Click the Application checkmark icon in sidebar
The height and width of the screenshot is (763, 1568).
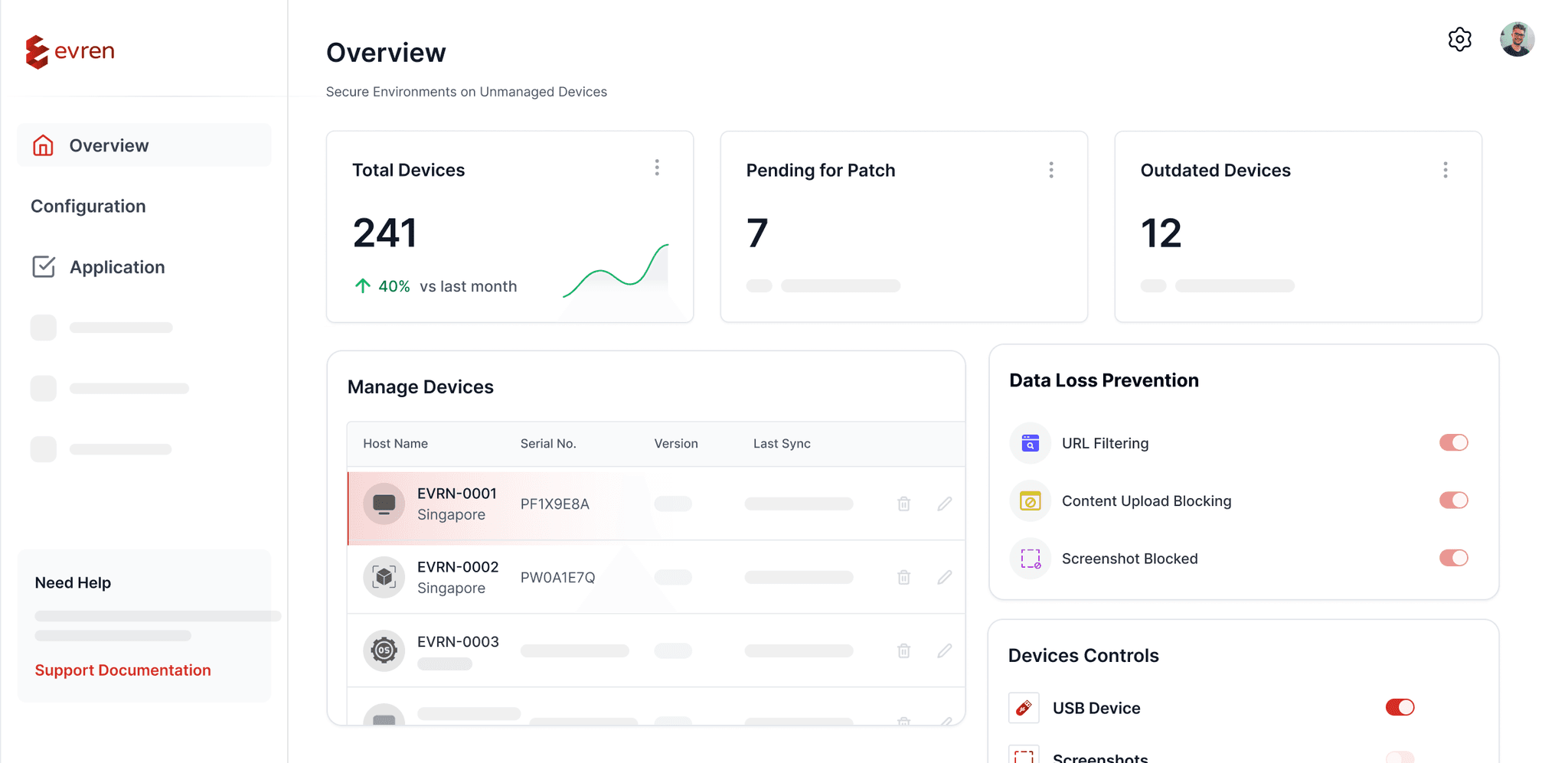44,266
